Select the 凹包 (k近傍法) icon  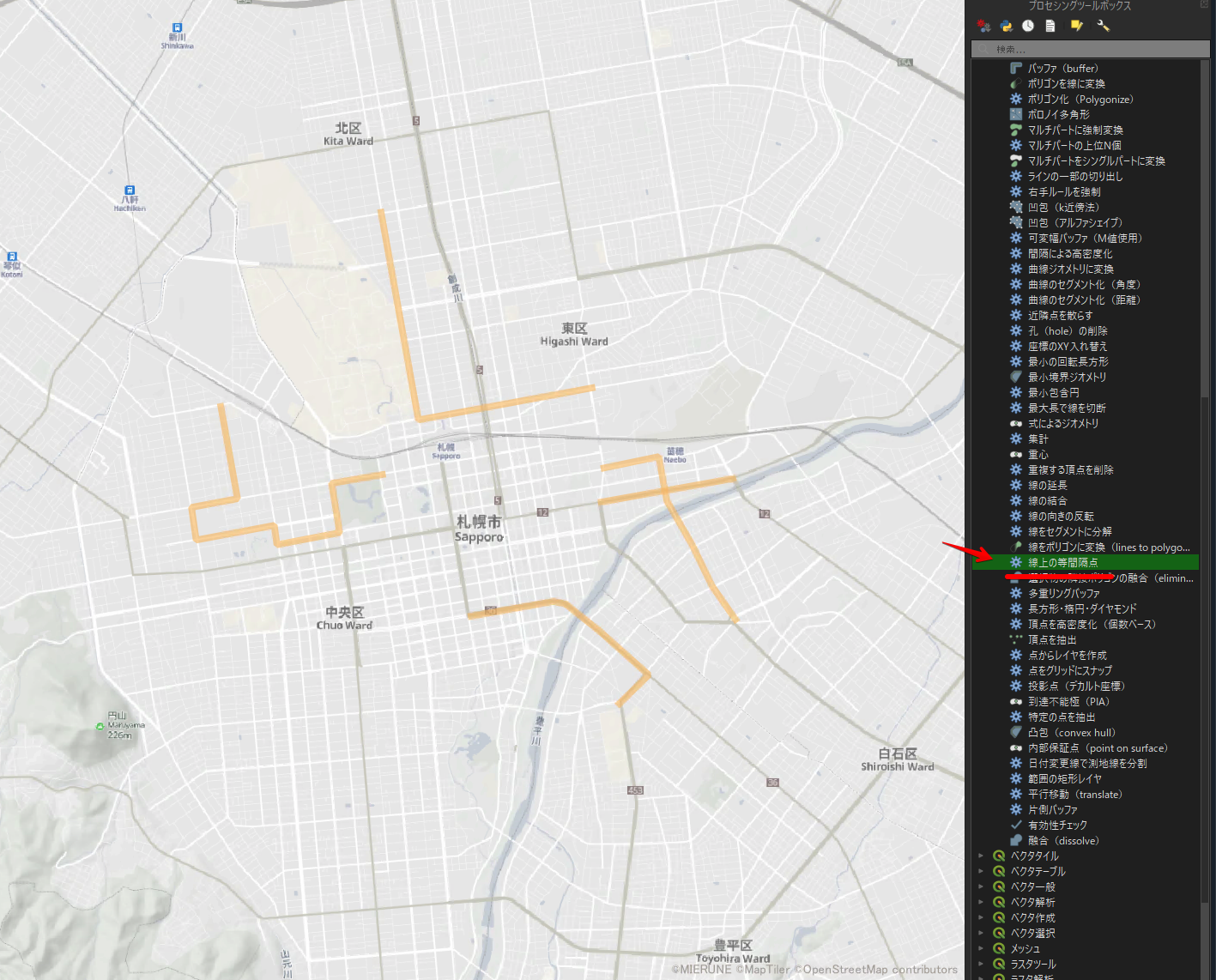1016,207
